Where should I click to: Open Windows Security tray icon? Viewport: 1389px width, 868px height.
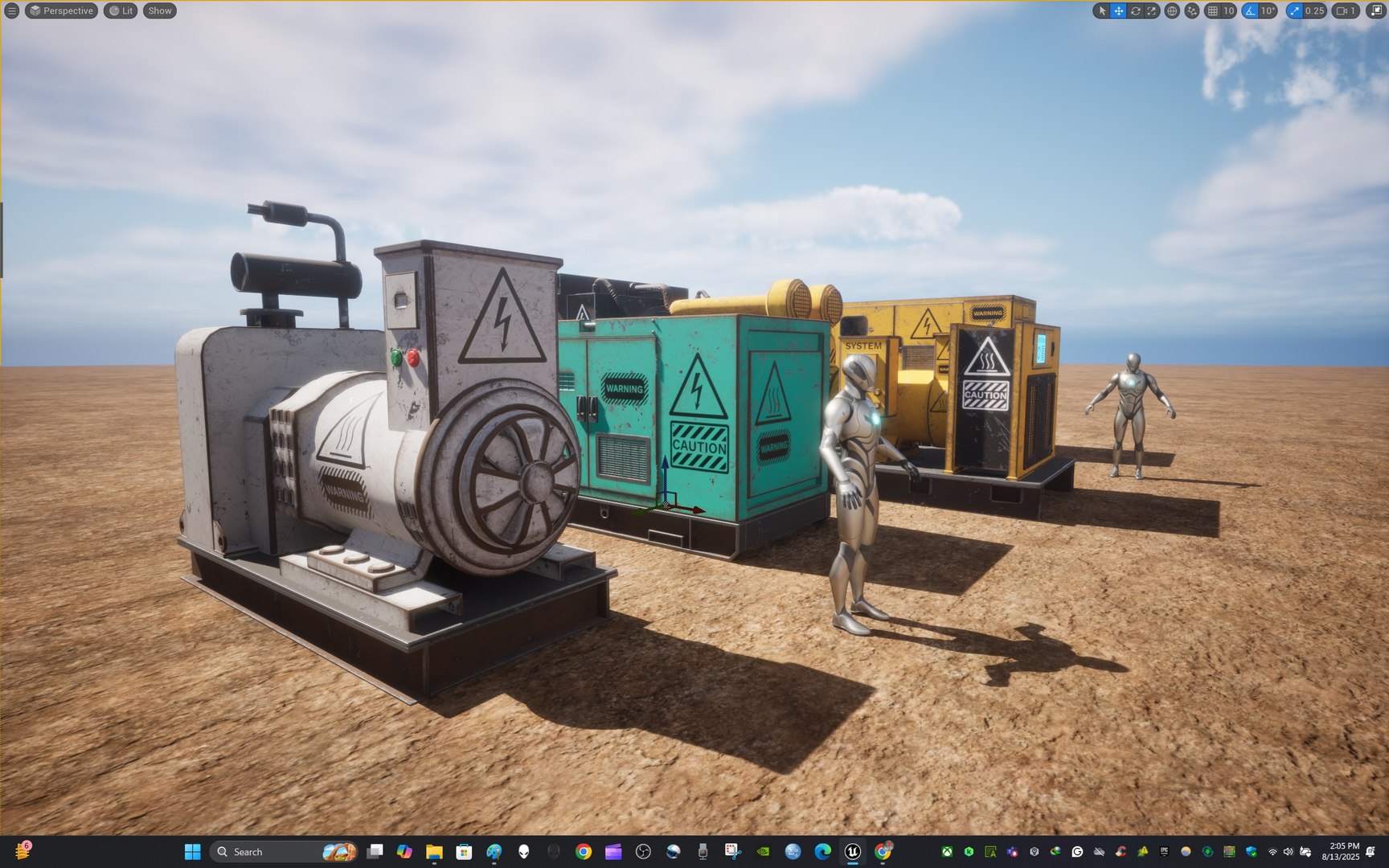[1252, 852]
